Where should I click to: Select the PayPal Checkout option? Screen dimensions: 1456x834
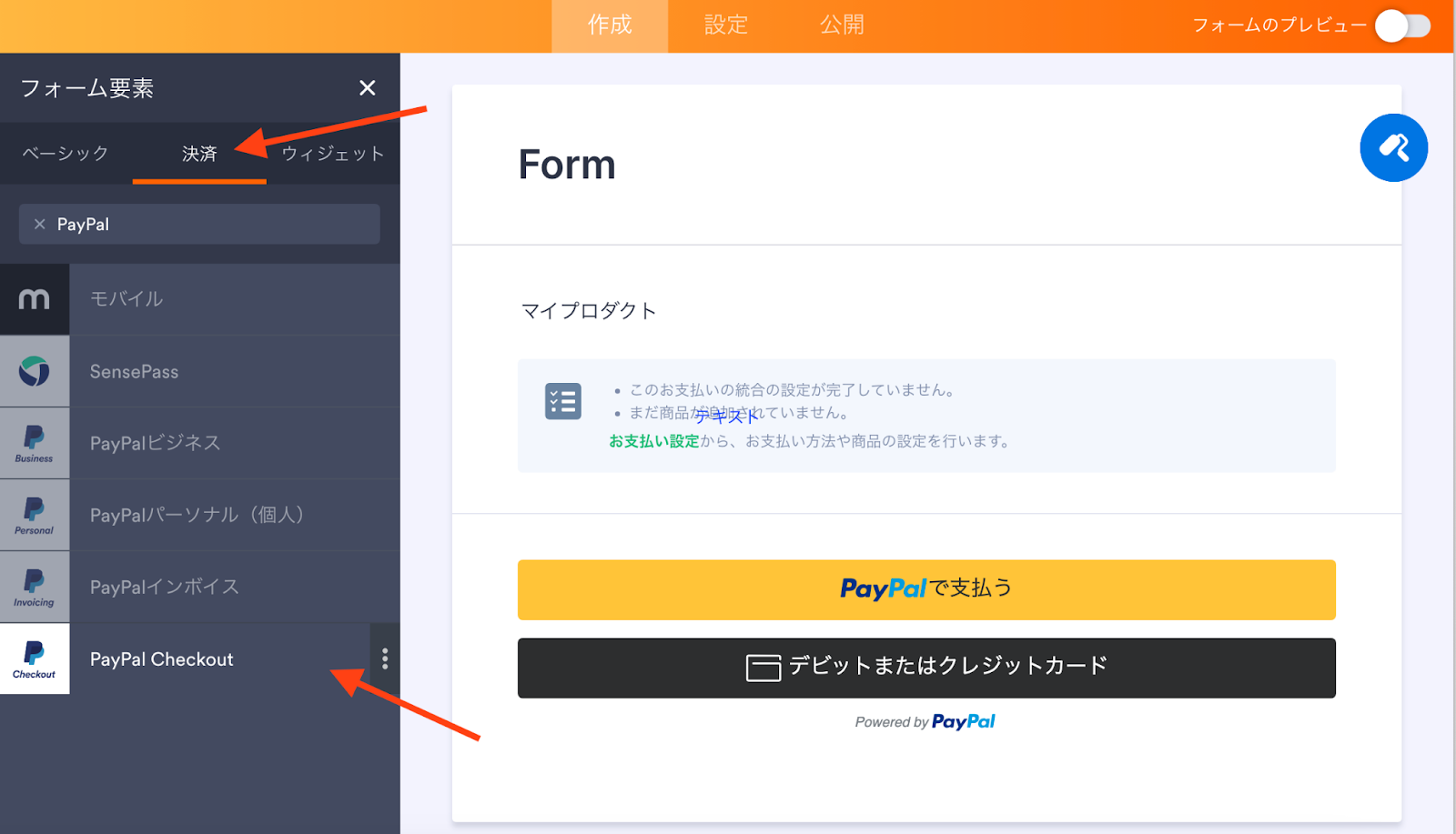click(200, 658)
